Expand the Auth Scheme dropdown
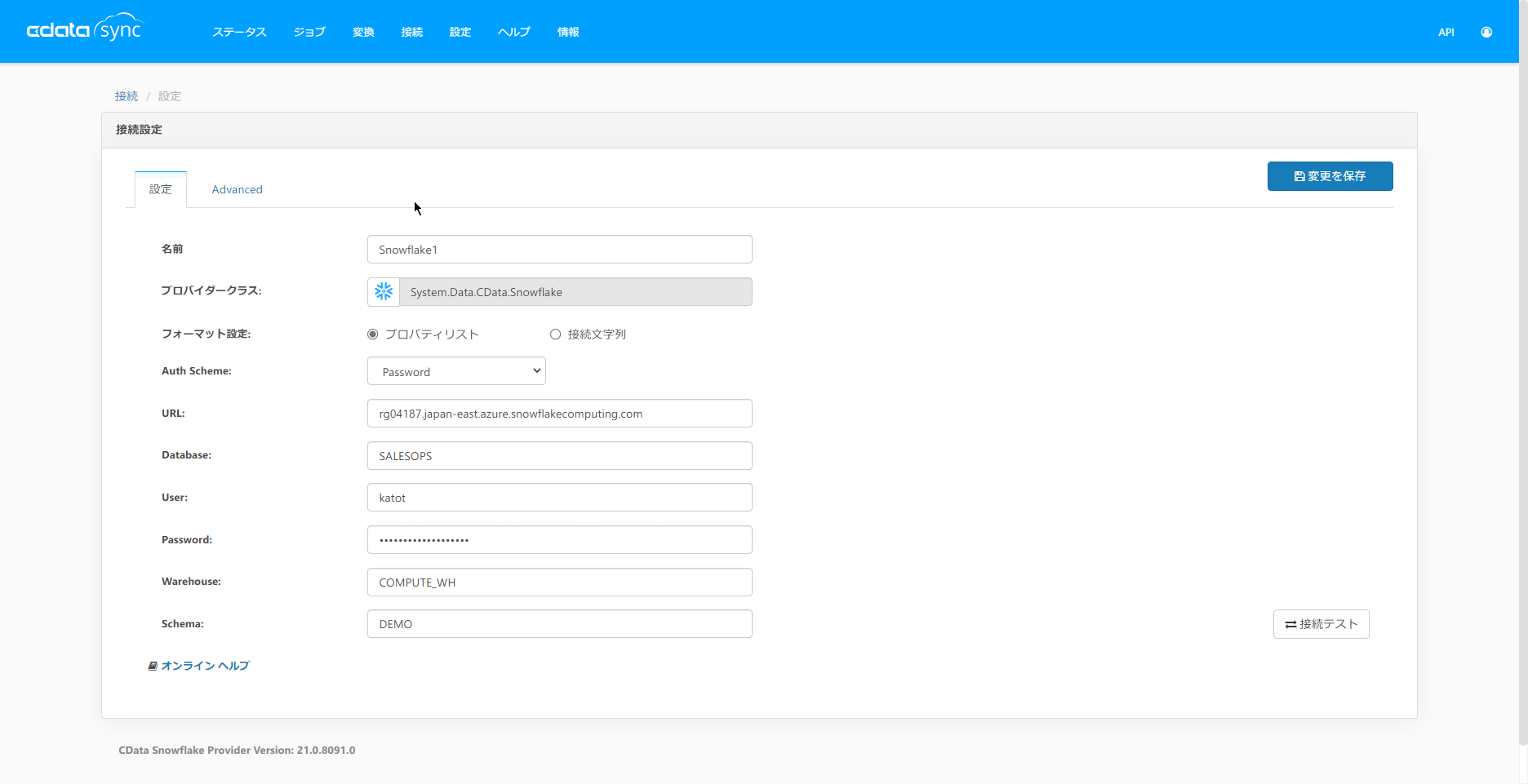This screenshot has width=1528, height=784. point(456,371)
